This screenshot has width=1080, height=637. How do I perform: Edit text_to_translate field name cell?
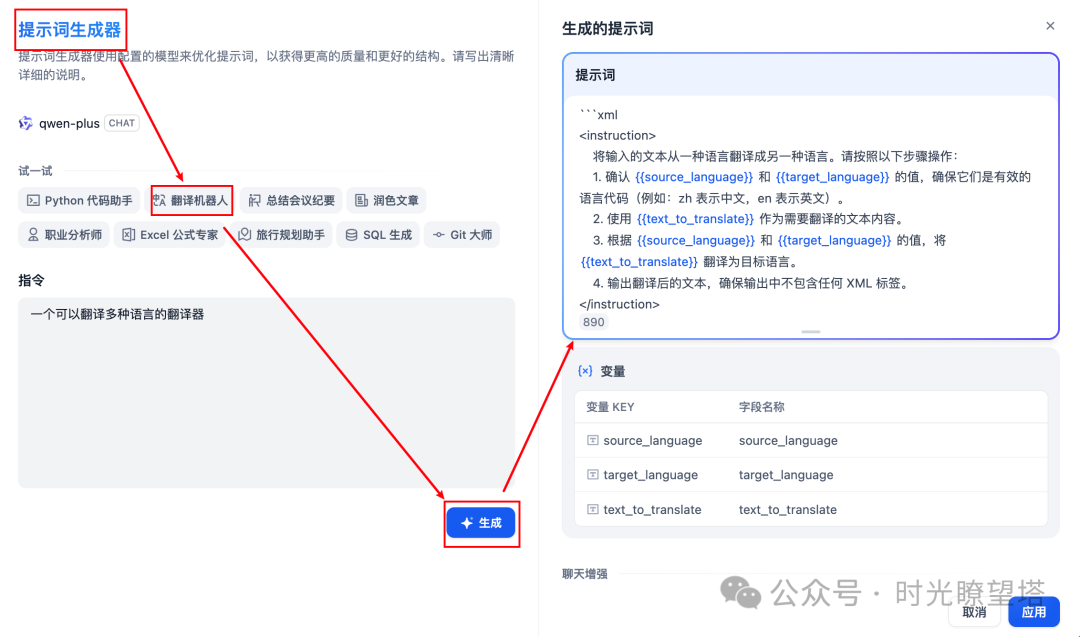(788, 510)
